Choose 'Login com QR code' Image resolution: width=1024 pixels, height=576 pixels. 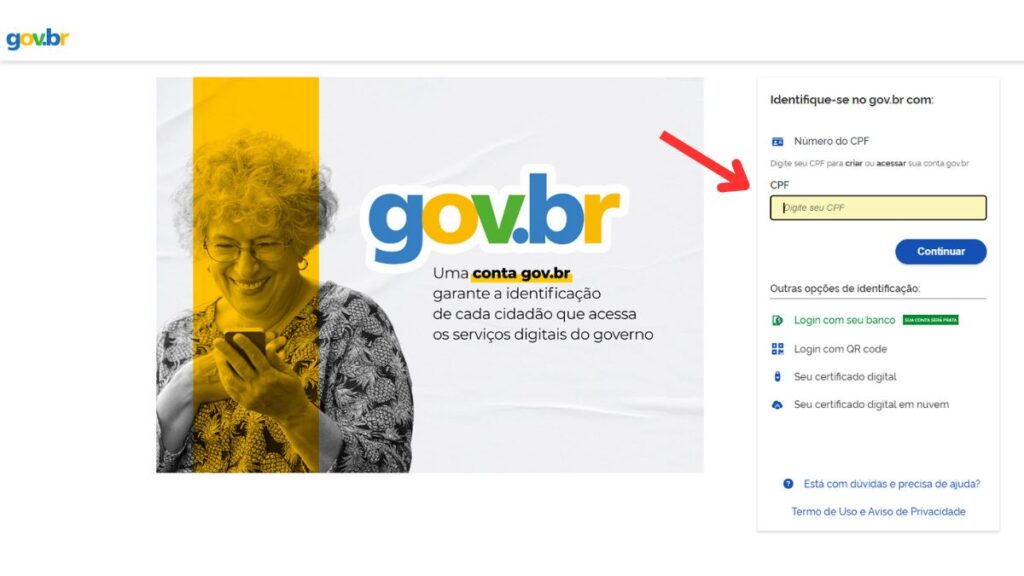tap(840, 349)
